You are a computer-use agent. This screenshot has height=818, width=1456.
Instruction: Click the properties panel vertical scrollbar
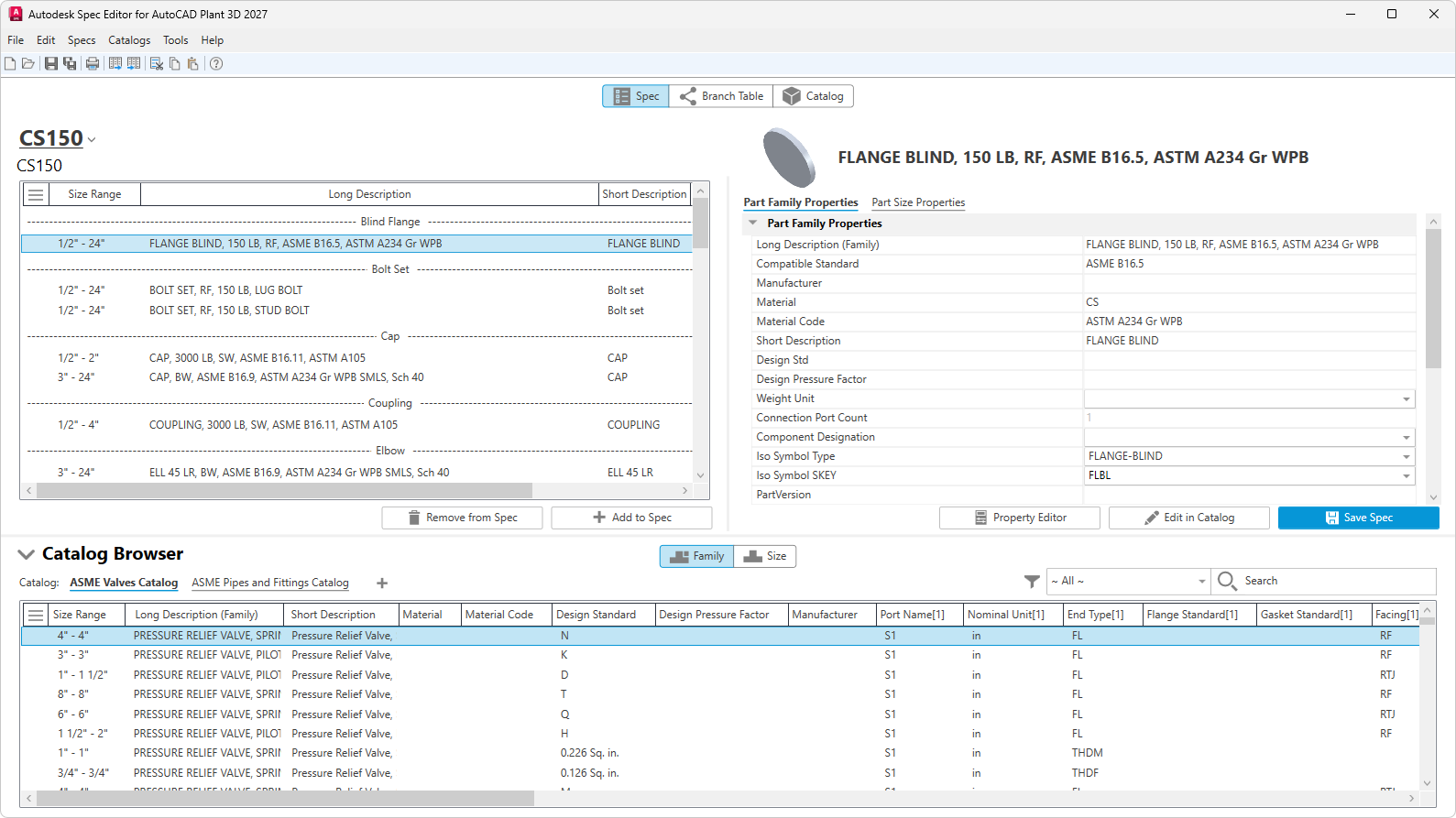point(1433,298)
